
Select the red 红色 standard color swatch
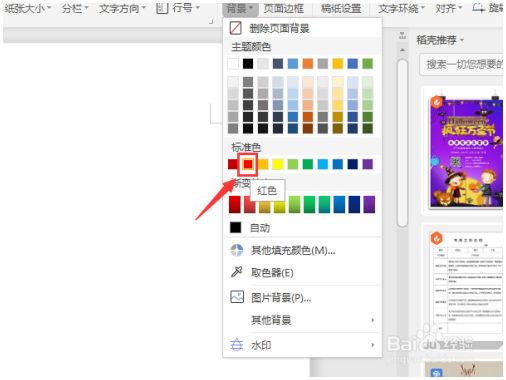pos(248,164)
